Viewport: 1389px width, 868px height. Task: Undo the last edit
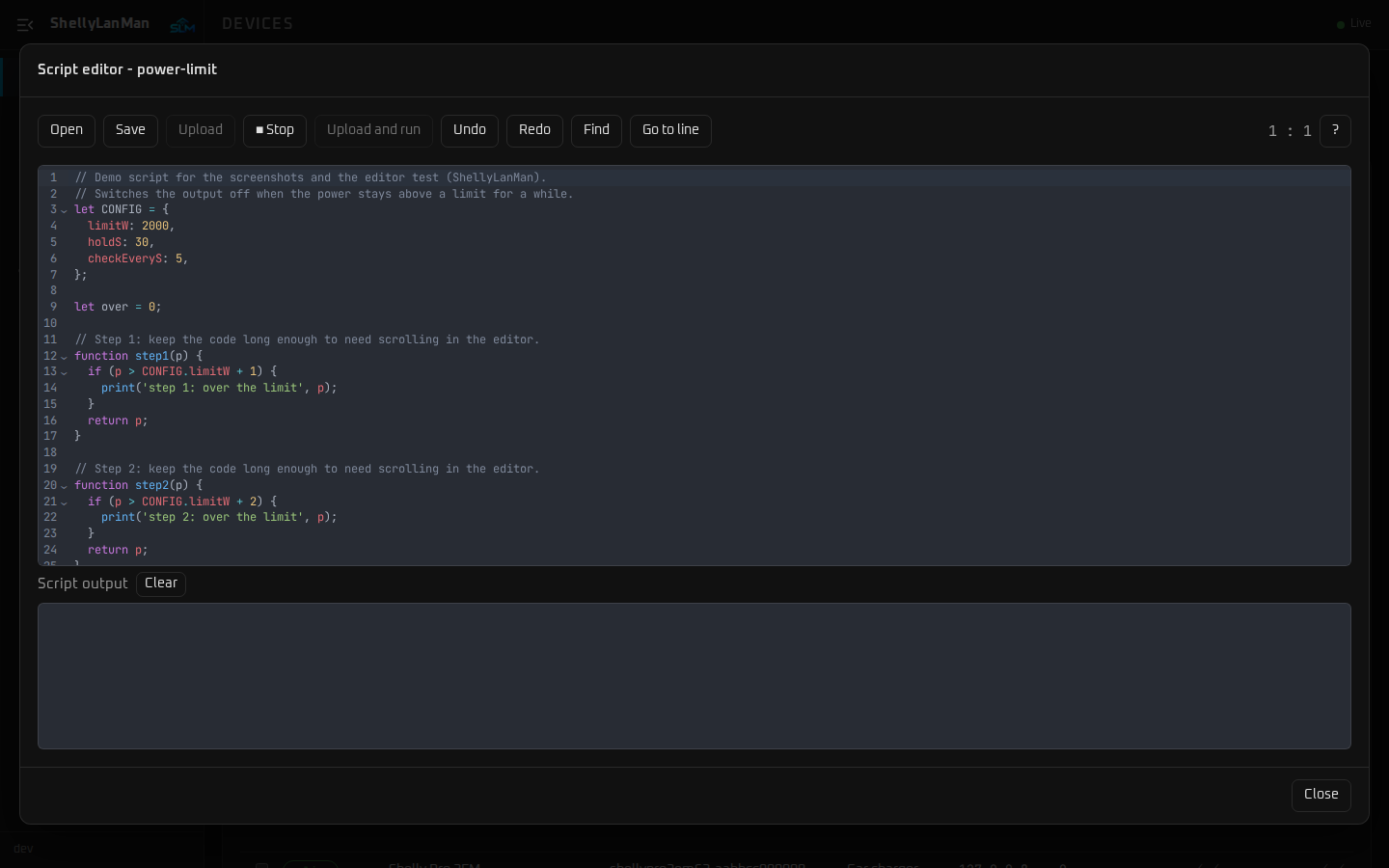point(470,131)
